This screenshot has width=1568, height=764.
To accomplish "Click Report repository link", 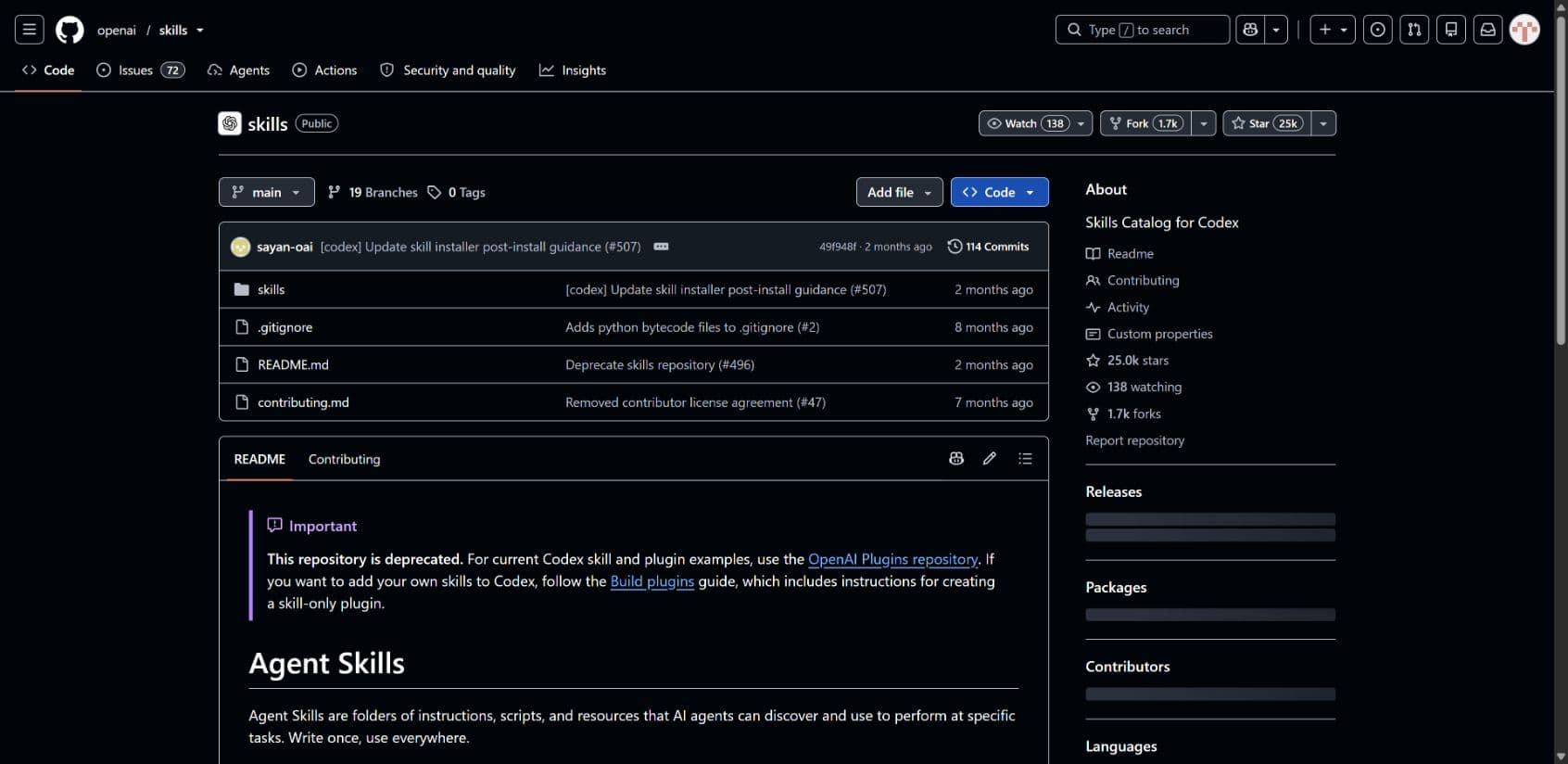I will pos(1134,440).
